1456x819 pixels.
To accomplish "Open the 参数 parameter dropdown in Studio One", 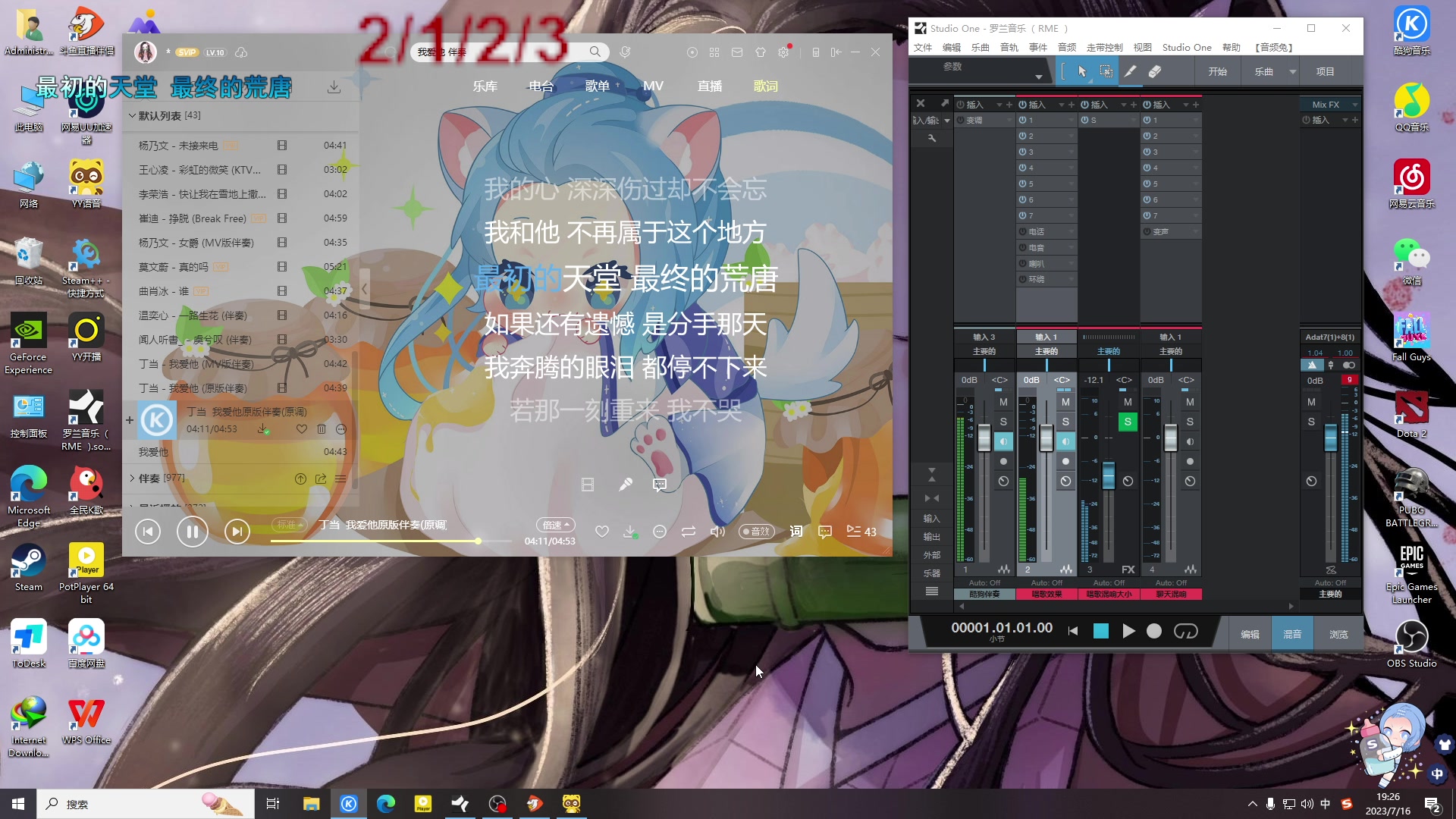I will (1038, 77).
